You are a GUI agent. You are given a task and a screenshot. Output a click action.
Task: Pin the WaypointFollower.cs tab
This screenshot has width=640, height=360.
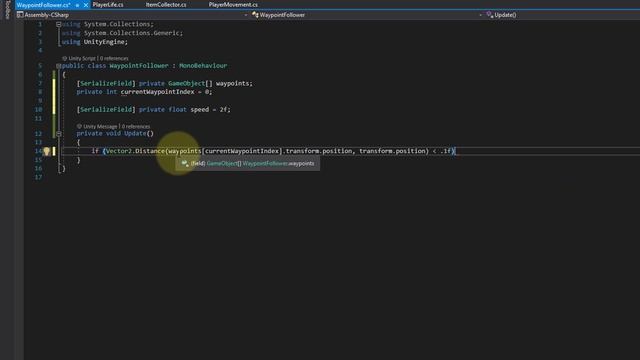click(77, 5)
